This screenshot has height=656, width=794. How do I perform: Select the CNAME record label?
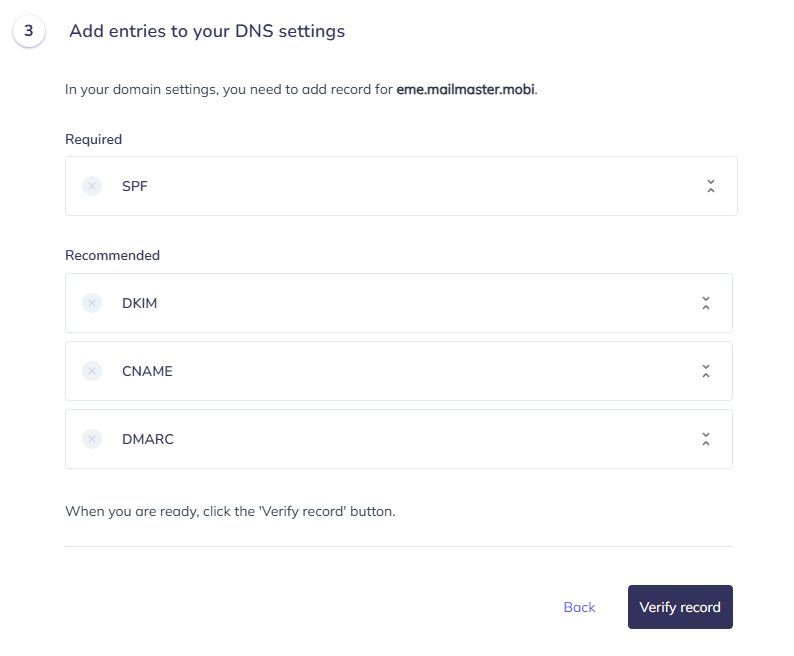pos(147,371)
